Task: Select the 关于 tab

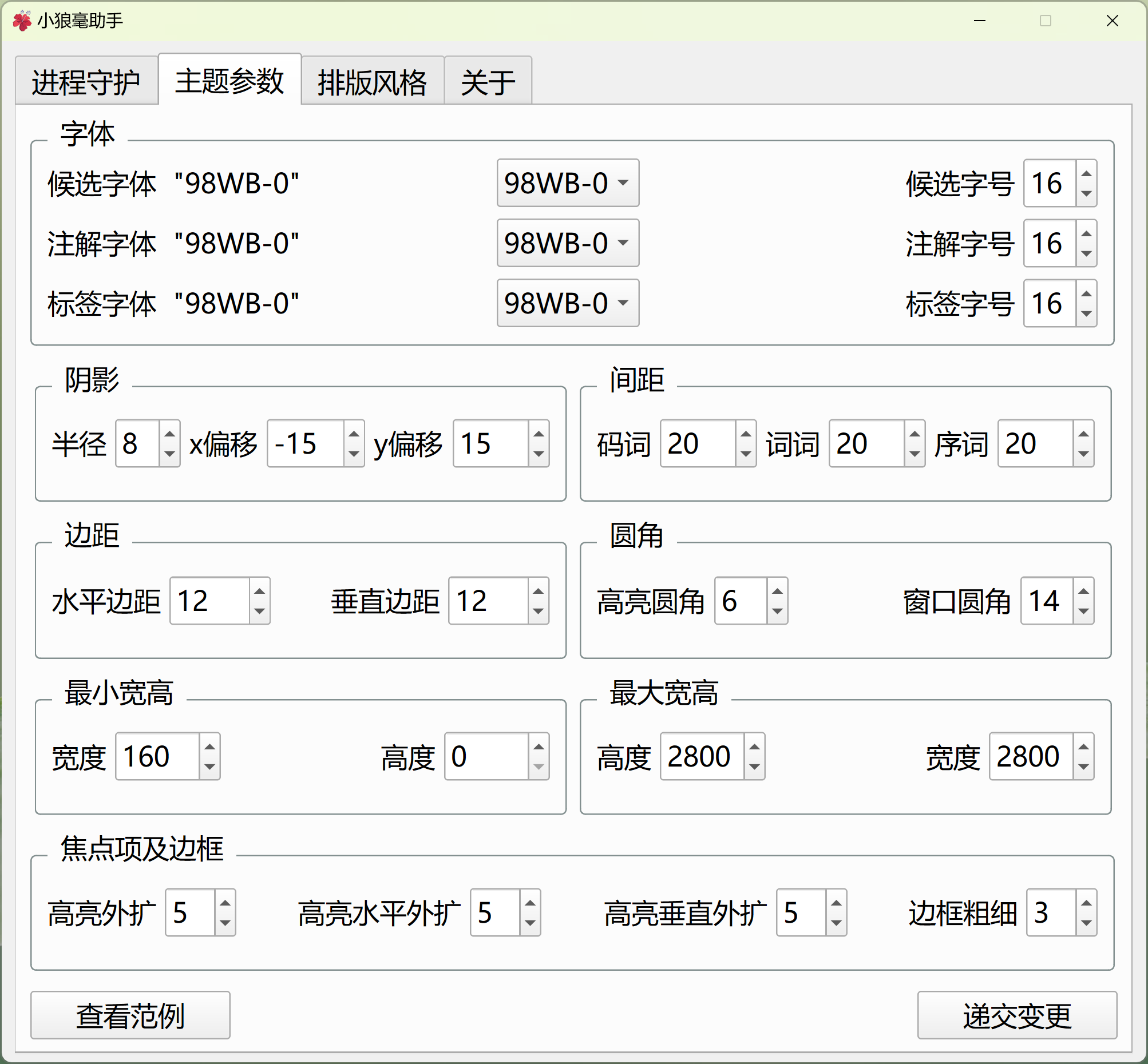Action: click(x=488, y=82)
